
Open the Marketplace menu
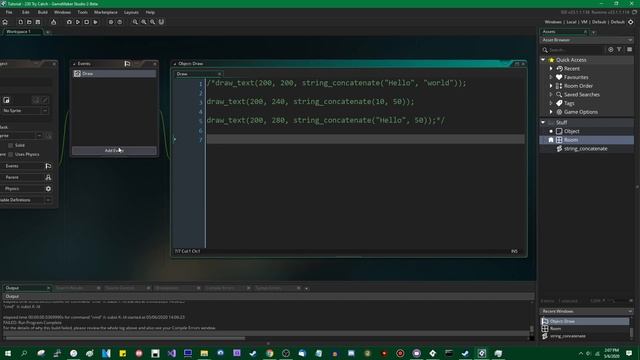coord(106,12)
